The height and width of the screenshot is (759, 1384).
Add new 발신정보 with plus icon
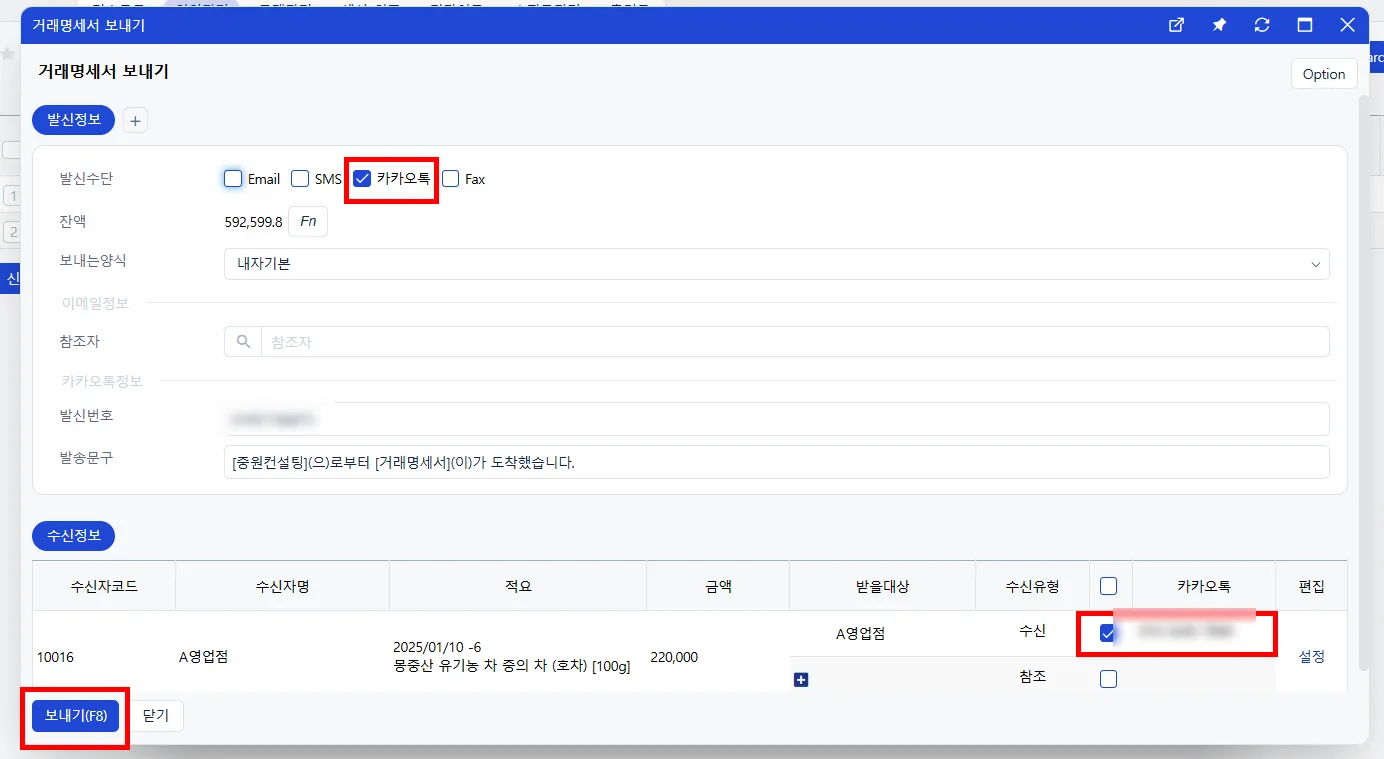click(x=136, y=120)
